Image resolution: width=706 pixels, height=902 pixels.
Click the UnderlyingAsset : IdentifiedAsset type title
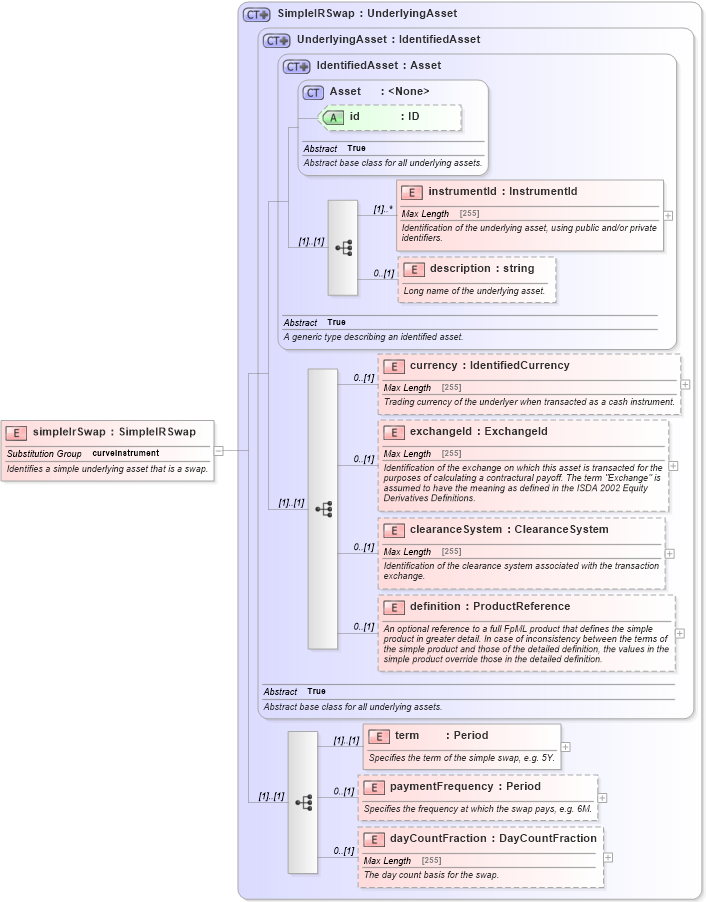tap(388, 40)
